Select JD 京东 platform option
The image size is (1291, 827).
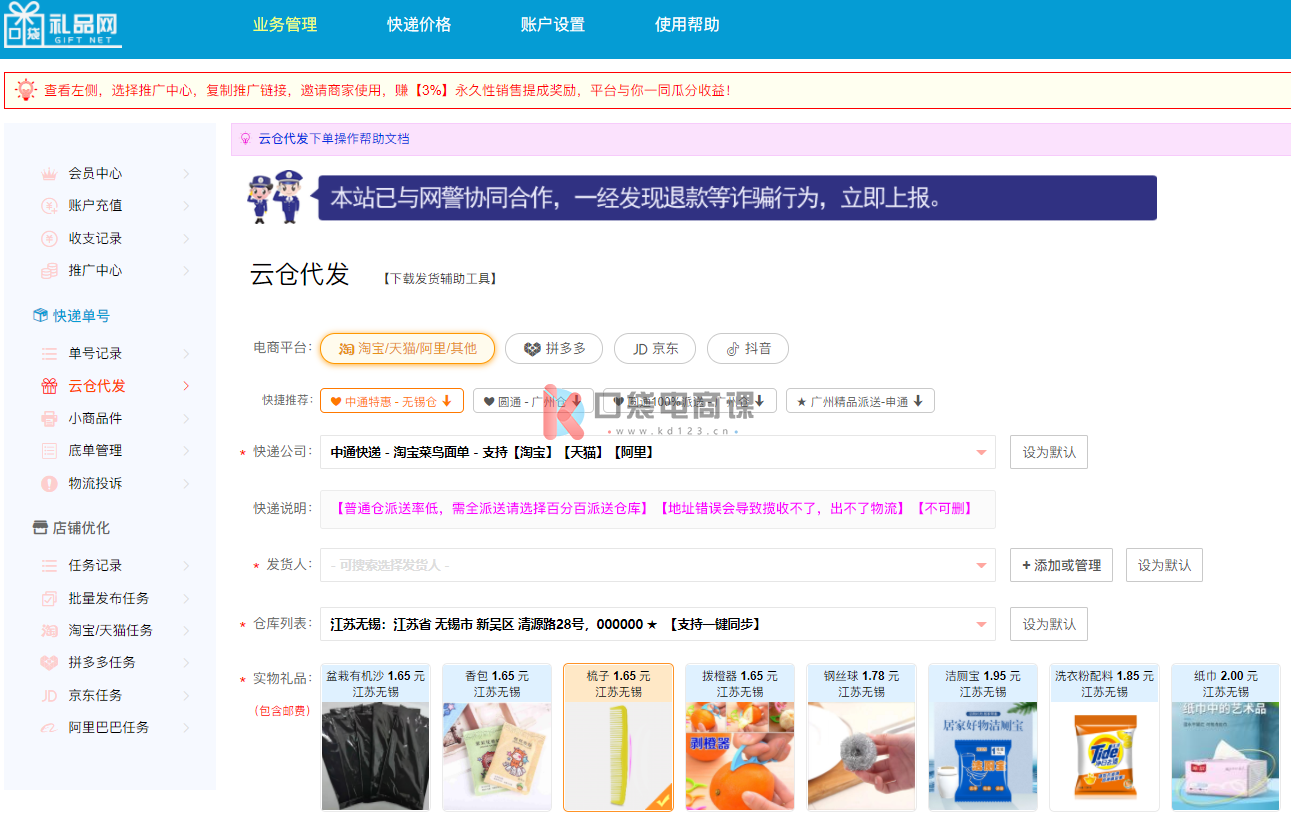(655, 349)
